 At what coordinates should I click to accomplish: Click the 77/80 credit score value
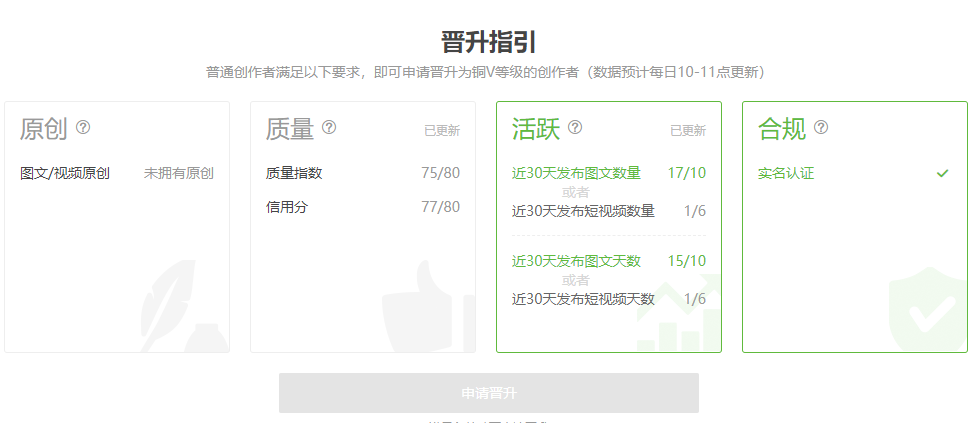pos(441,207)
